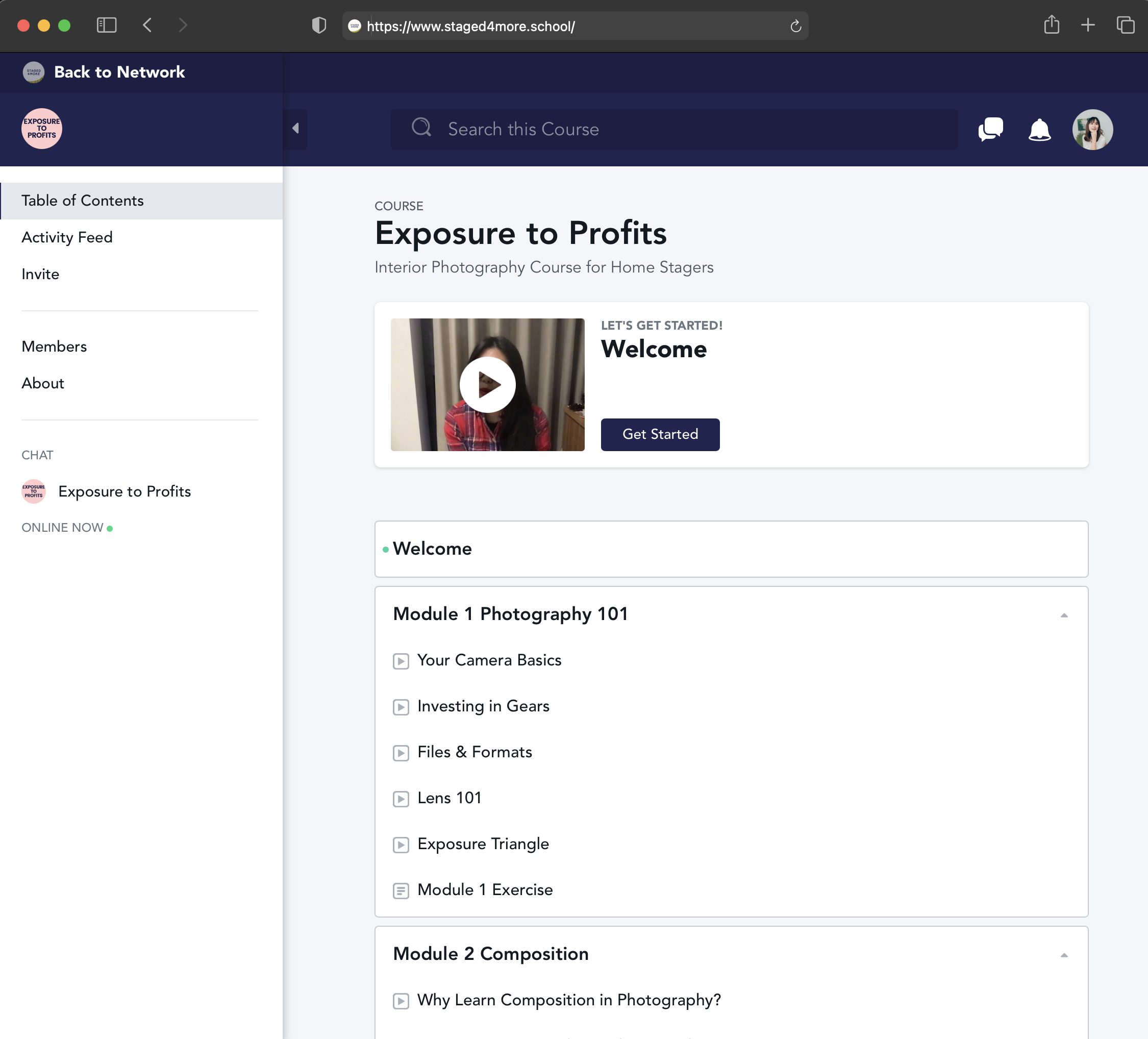Open Exposure to Profits chat
1148x1039 pixels.
tap(124, 491)
